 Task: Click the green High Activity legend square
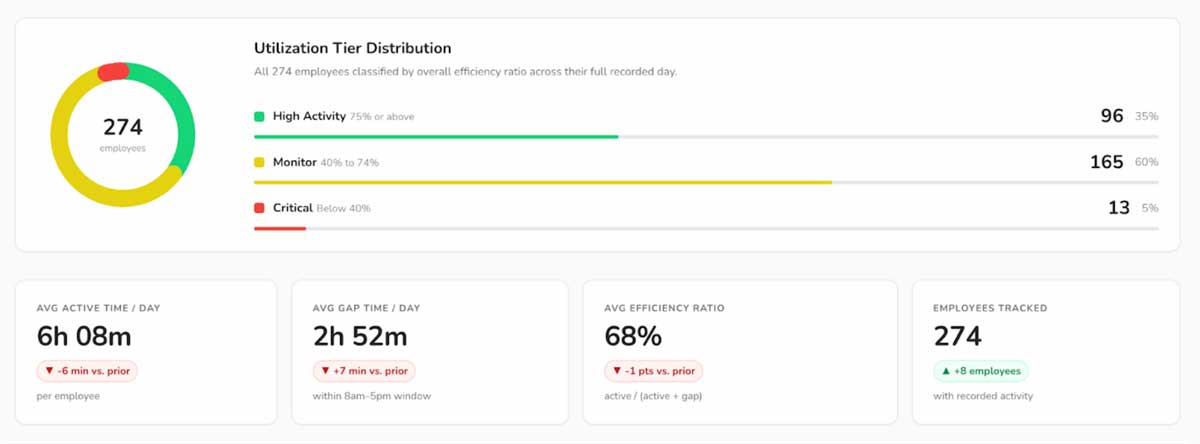[x=260, y=116]
